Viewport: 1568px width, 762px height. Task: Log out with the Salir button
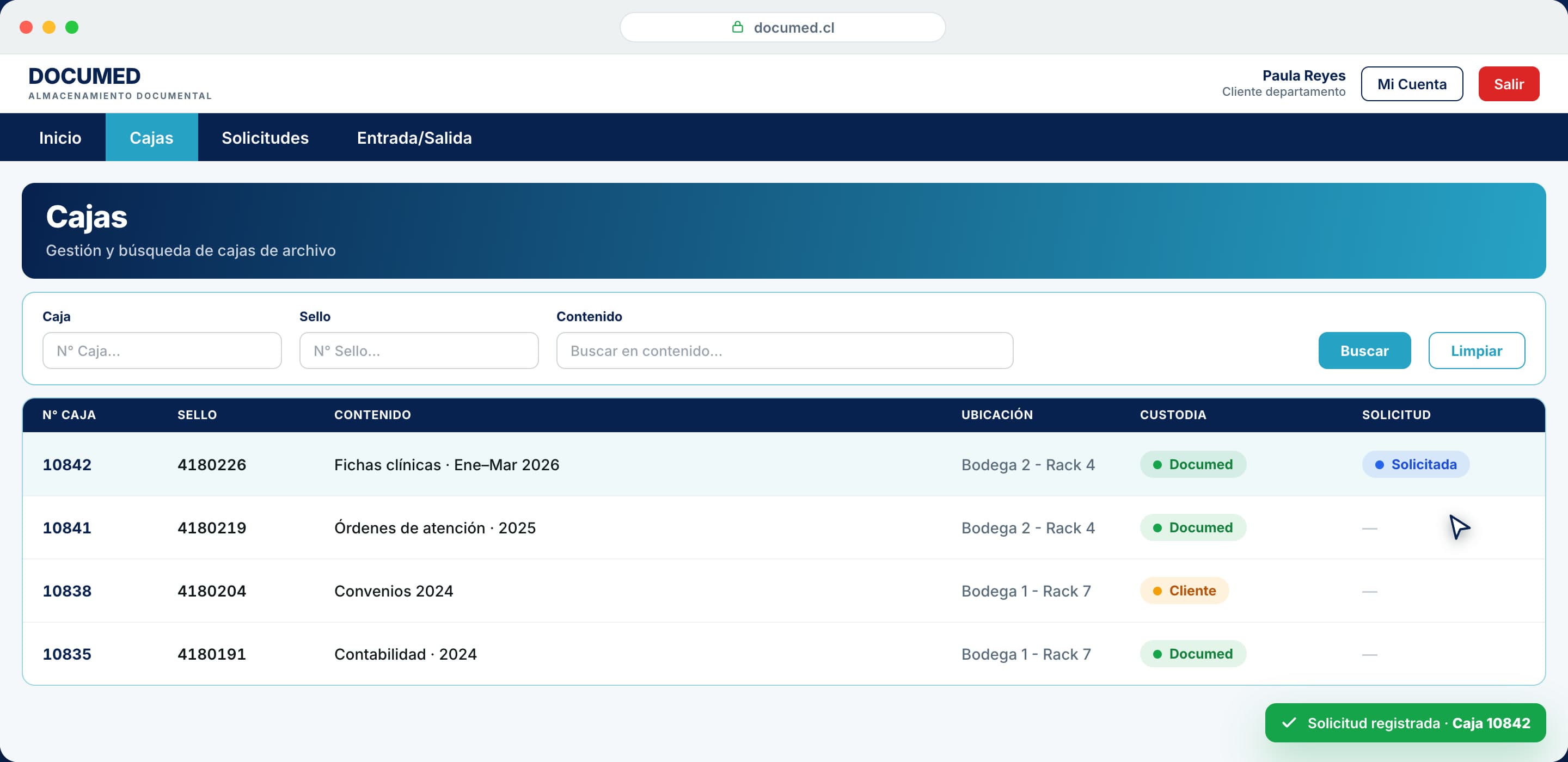click(1508, 84)
